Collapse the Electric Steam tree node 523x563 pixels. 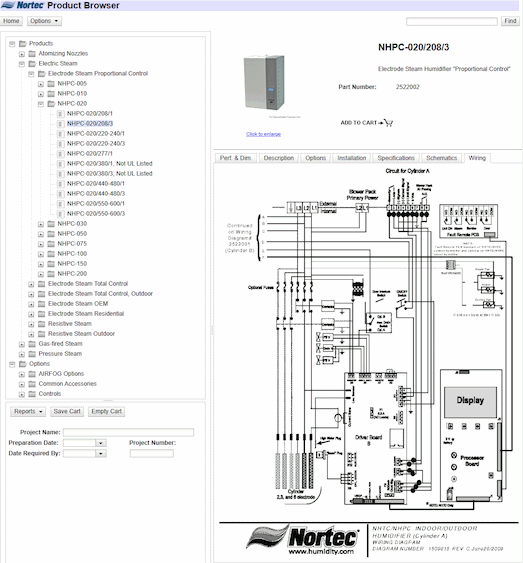[22, 64]
